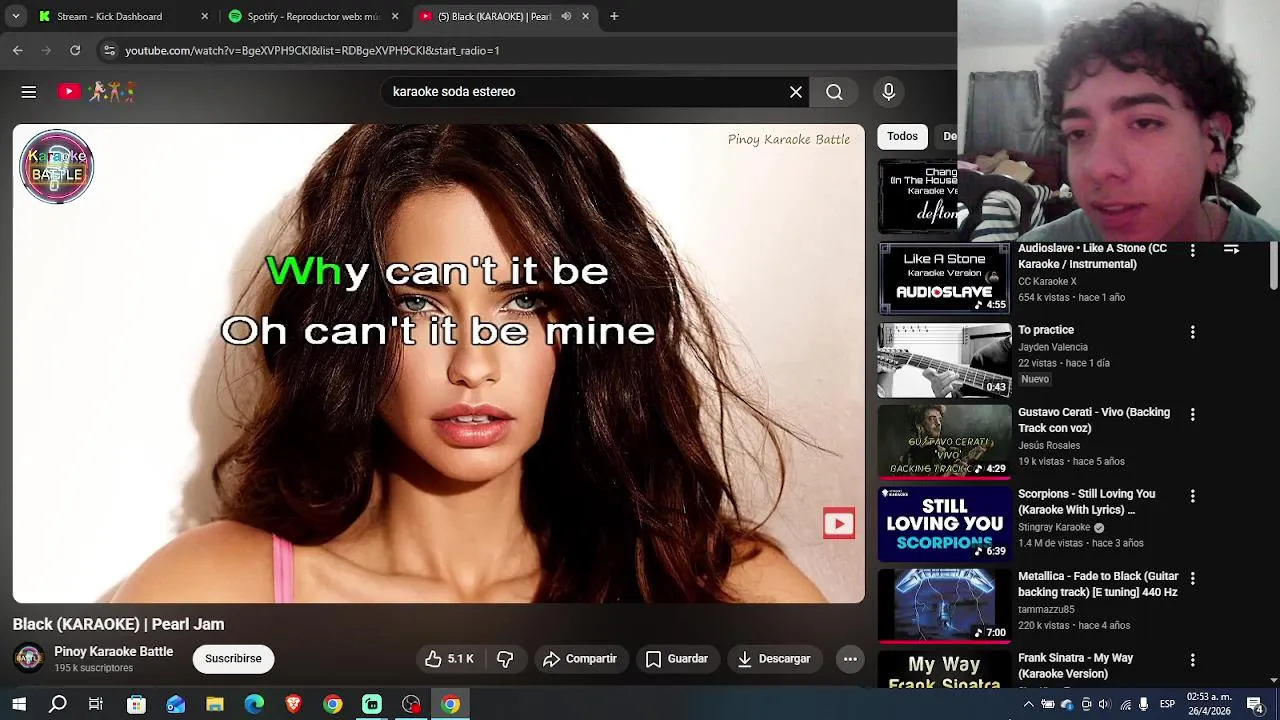Open options for Gustavo Cerati Vivo video
Screen dimensions: 1280x720
(1192, 414)
